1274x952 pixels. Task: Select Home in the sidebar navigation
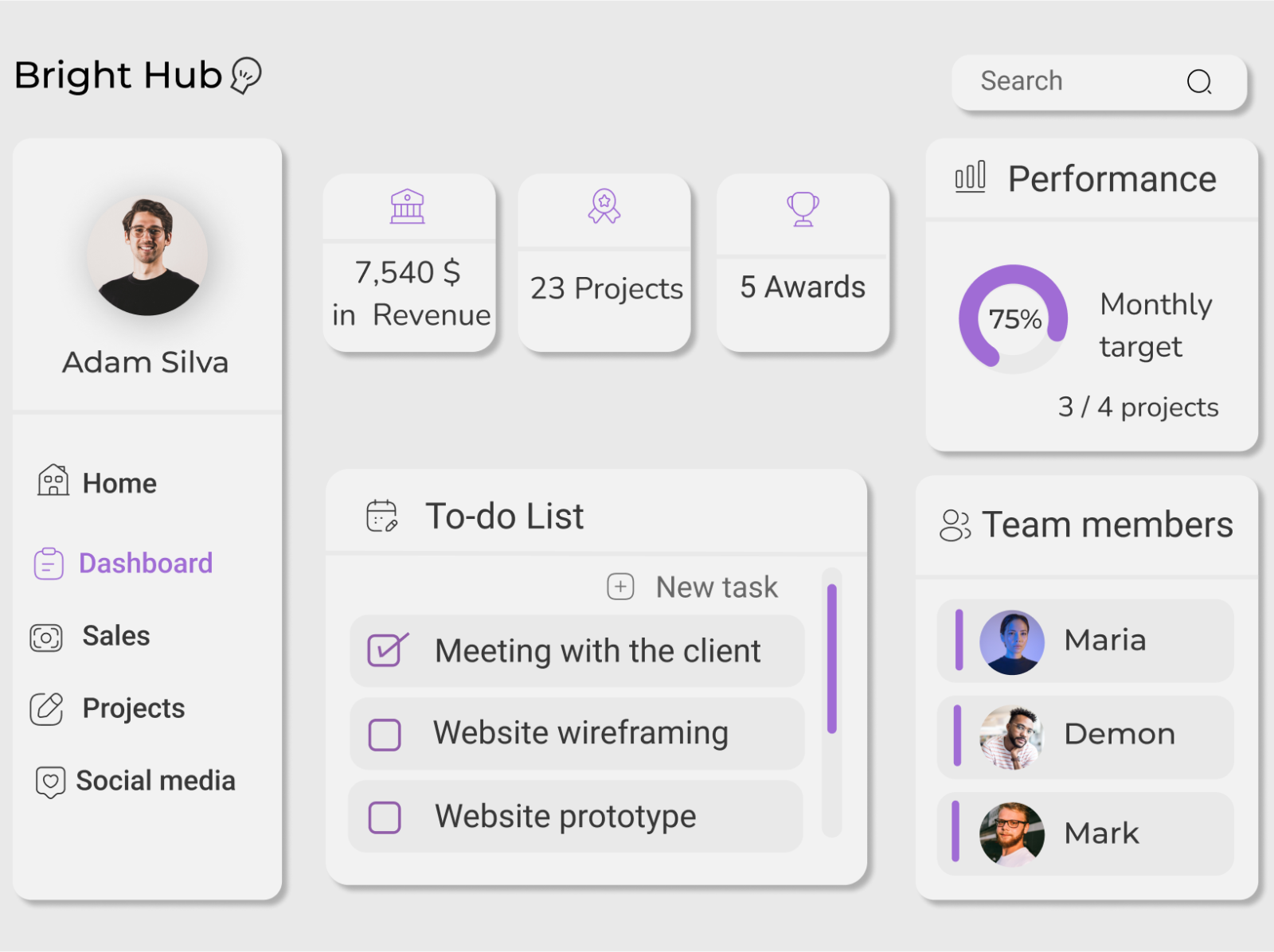[x=119, y=482]
